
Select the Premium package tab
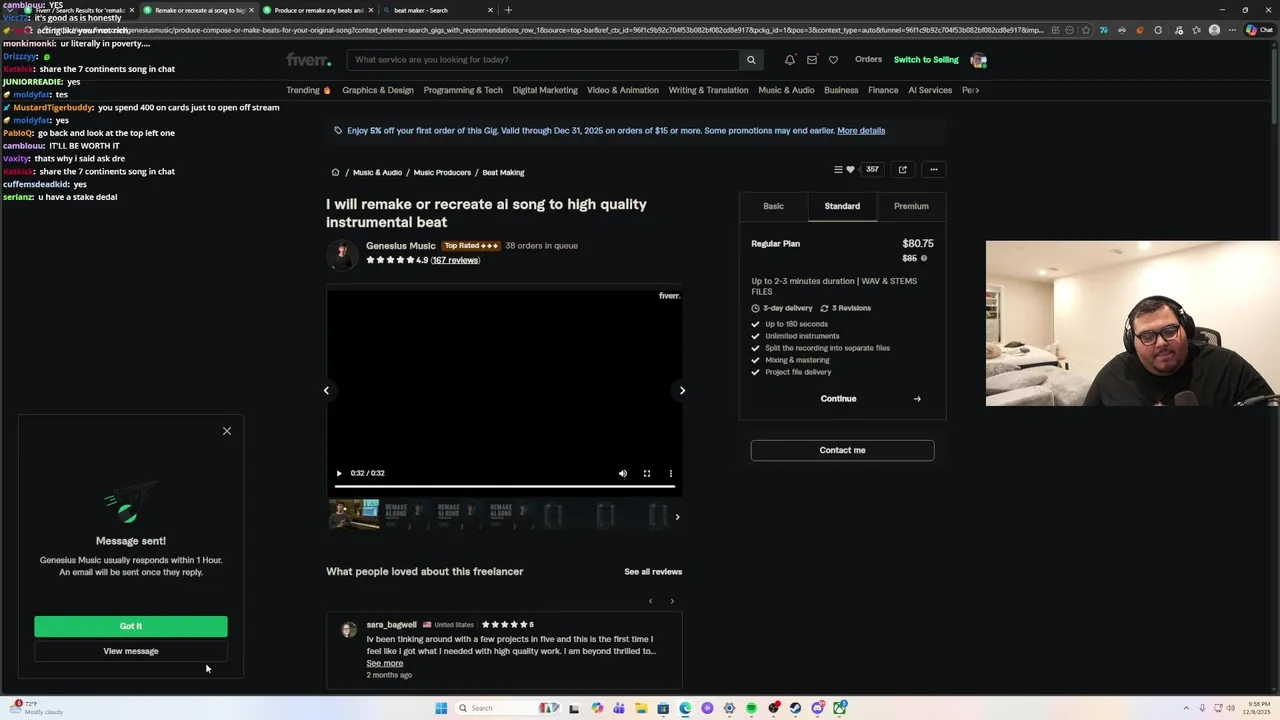[x=911, y=206]
